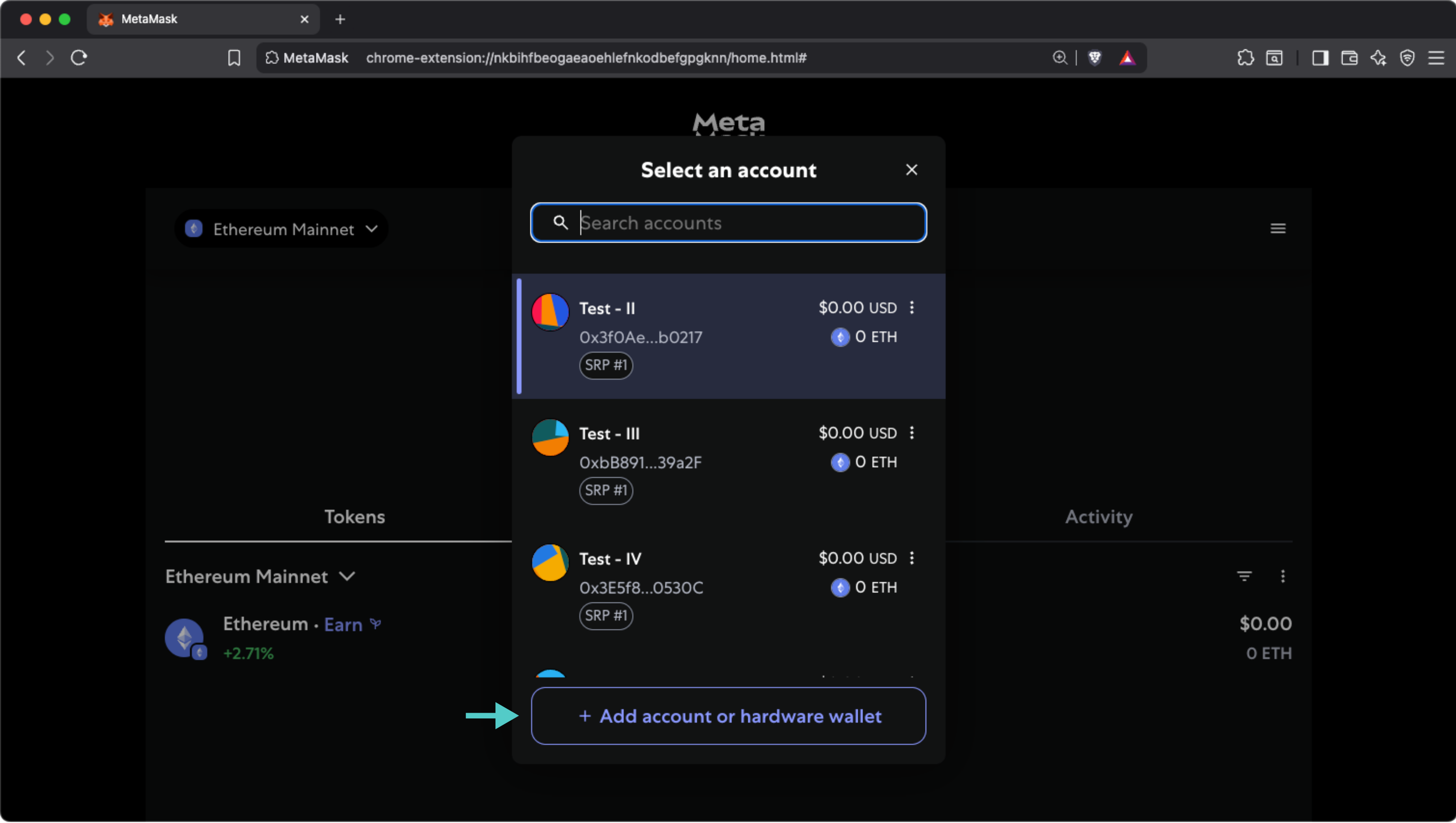Open the browser main menu
Image resolution: width=1456 pixels, height=823 pixels.
pyautogui.click(x=1436, y=58)
